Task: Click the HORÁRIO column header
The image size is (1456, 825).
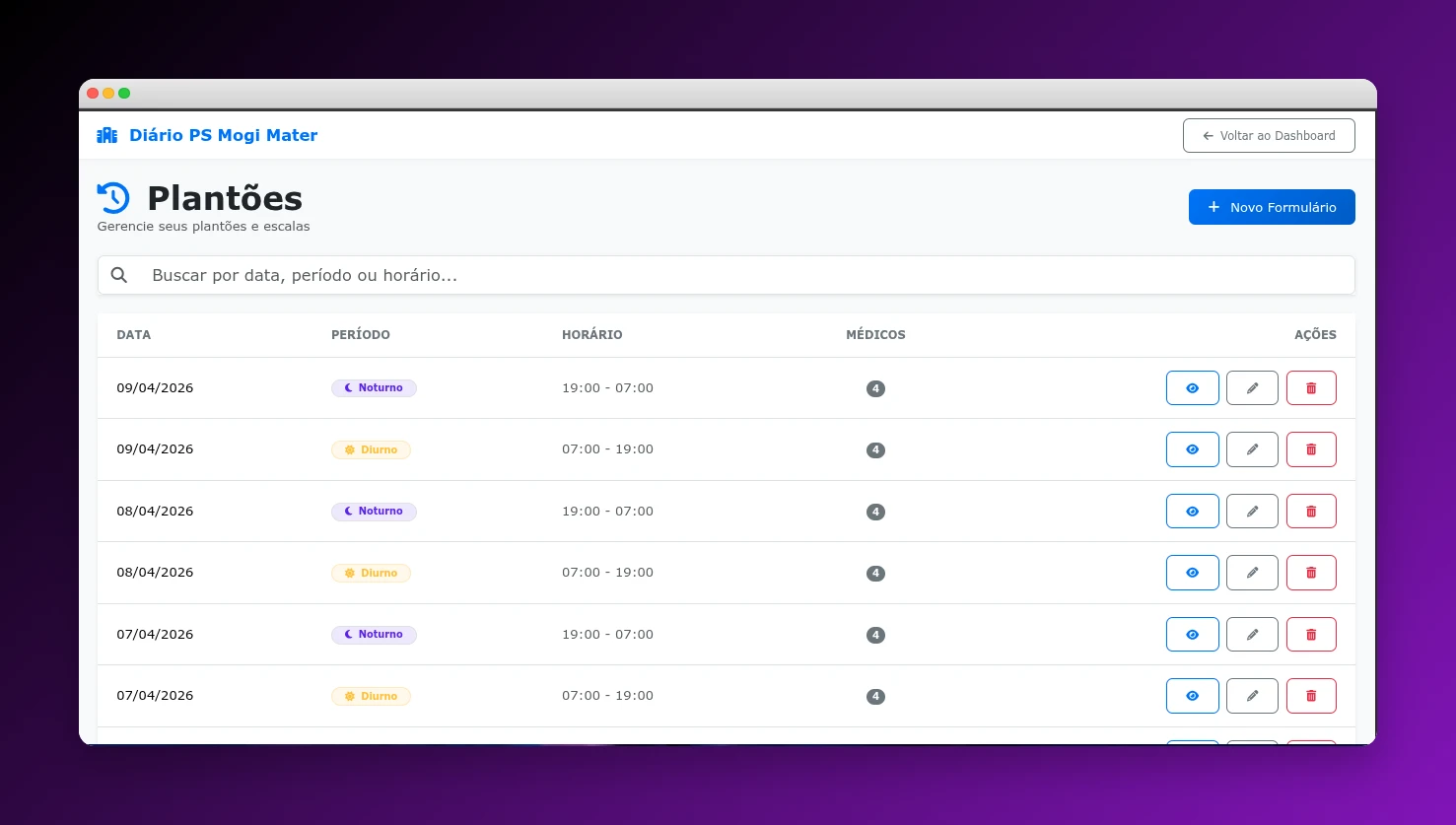Action: click(x=592, y=335)
